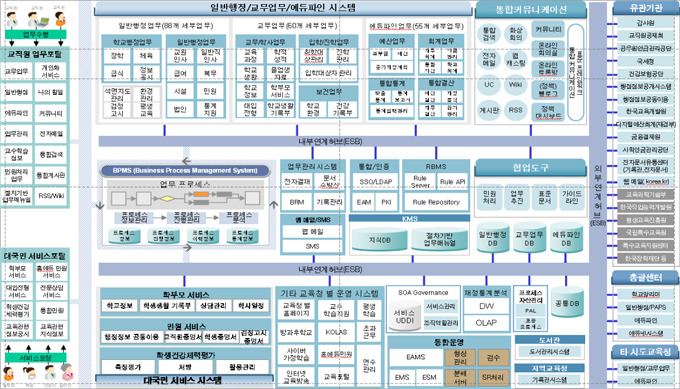Select the 타 시도교육청 header tab
Viewport: 680px width, 389px height.
646,352
